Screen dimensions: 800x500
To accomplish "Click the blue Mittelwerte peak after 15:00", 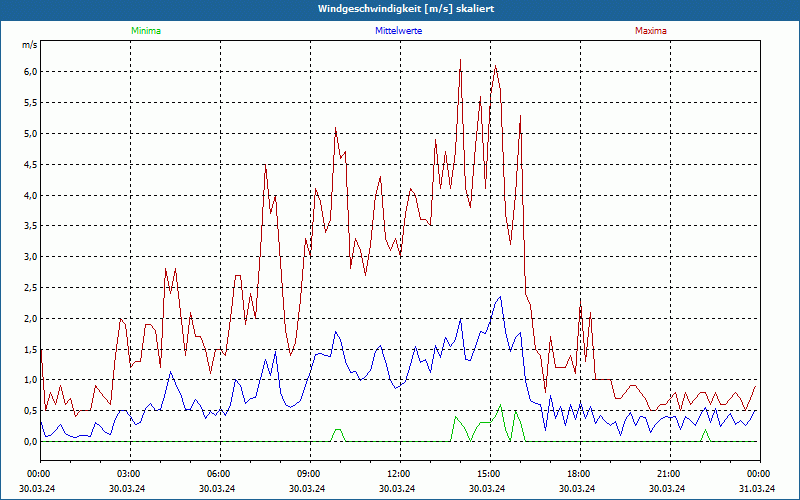I will coord(500,296).
